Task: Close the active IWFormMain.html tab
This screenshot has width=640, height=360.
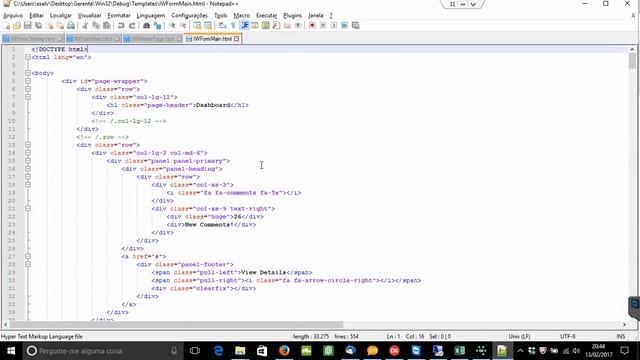Action: pyautogui.click(x=236, y=39)
